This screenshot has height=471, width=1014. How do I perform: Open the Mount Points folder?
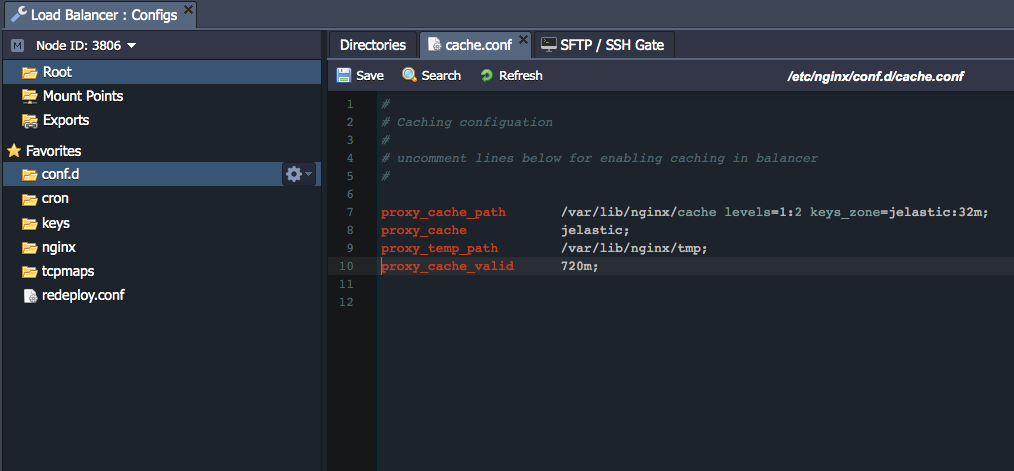82,96
